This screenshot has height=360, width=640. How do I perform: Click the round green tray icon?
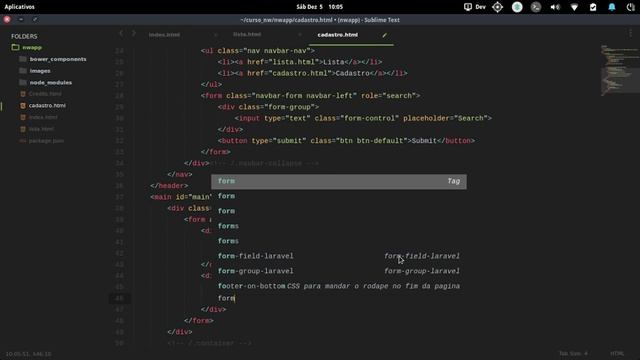click(x=517, y=7)
